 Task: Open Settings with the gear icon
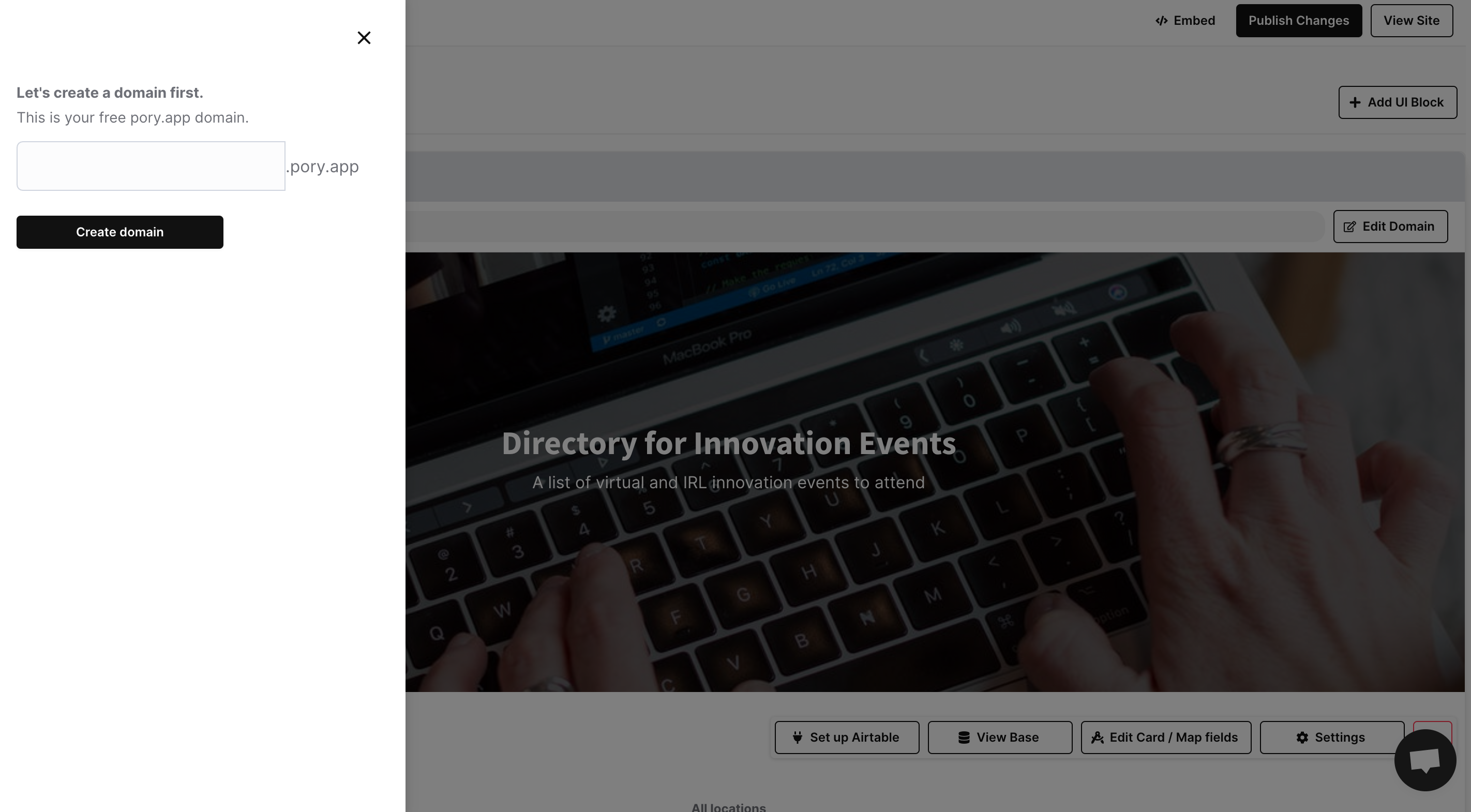1301,737
